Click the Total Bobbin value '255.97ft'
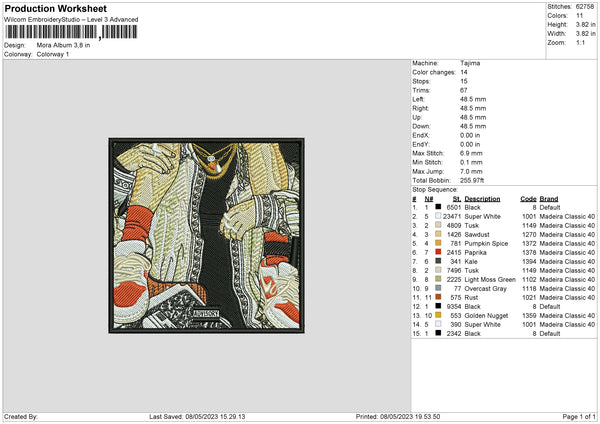 click(472, 180)
